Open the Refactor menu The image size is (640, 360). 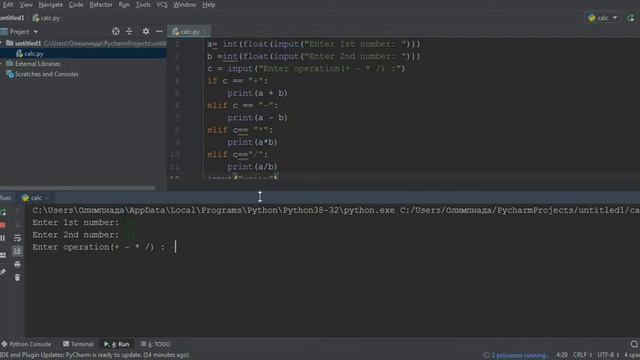click(x=101, y=5)
